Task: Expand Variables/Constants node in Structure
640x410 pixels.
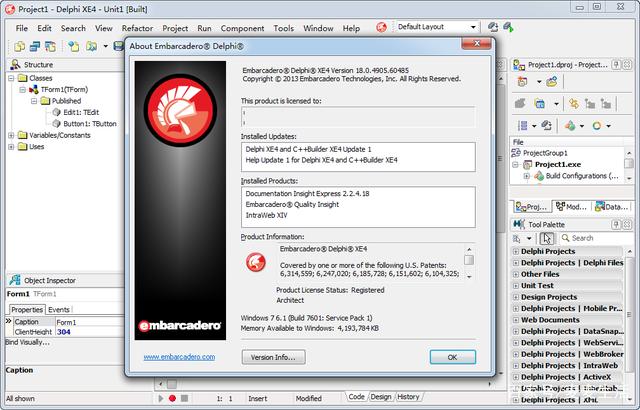Action: click(x=11, y=135)
